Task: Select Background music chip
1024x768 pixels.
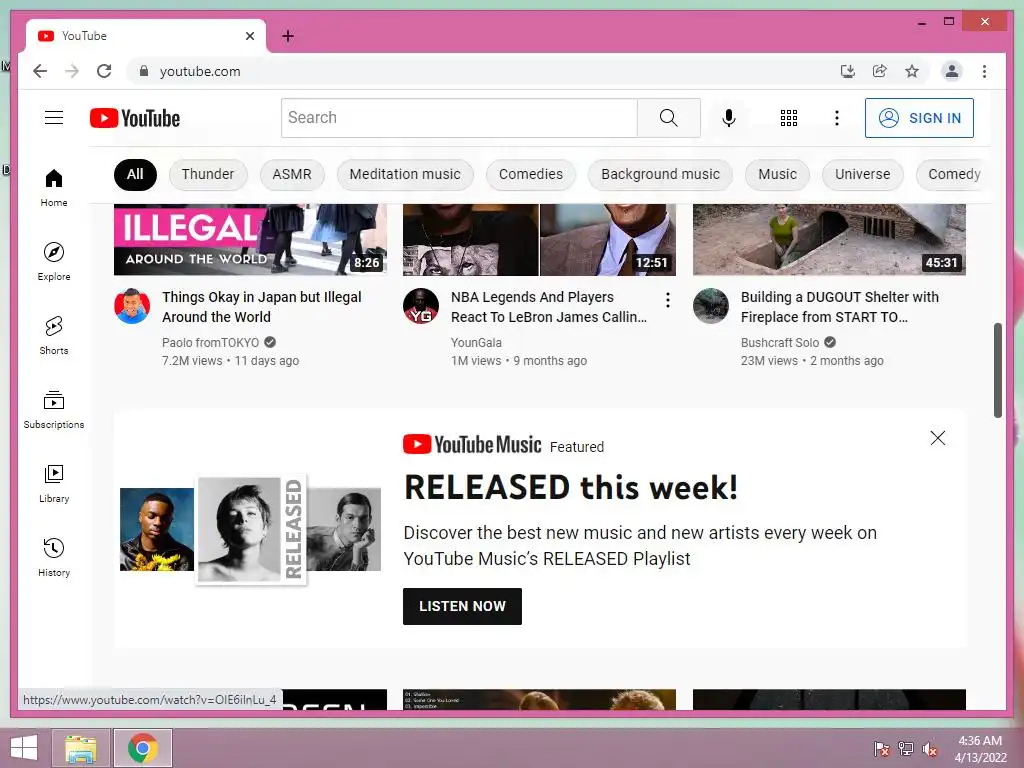Action: click(x=660, y=174)
